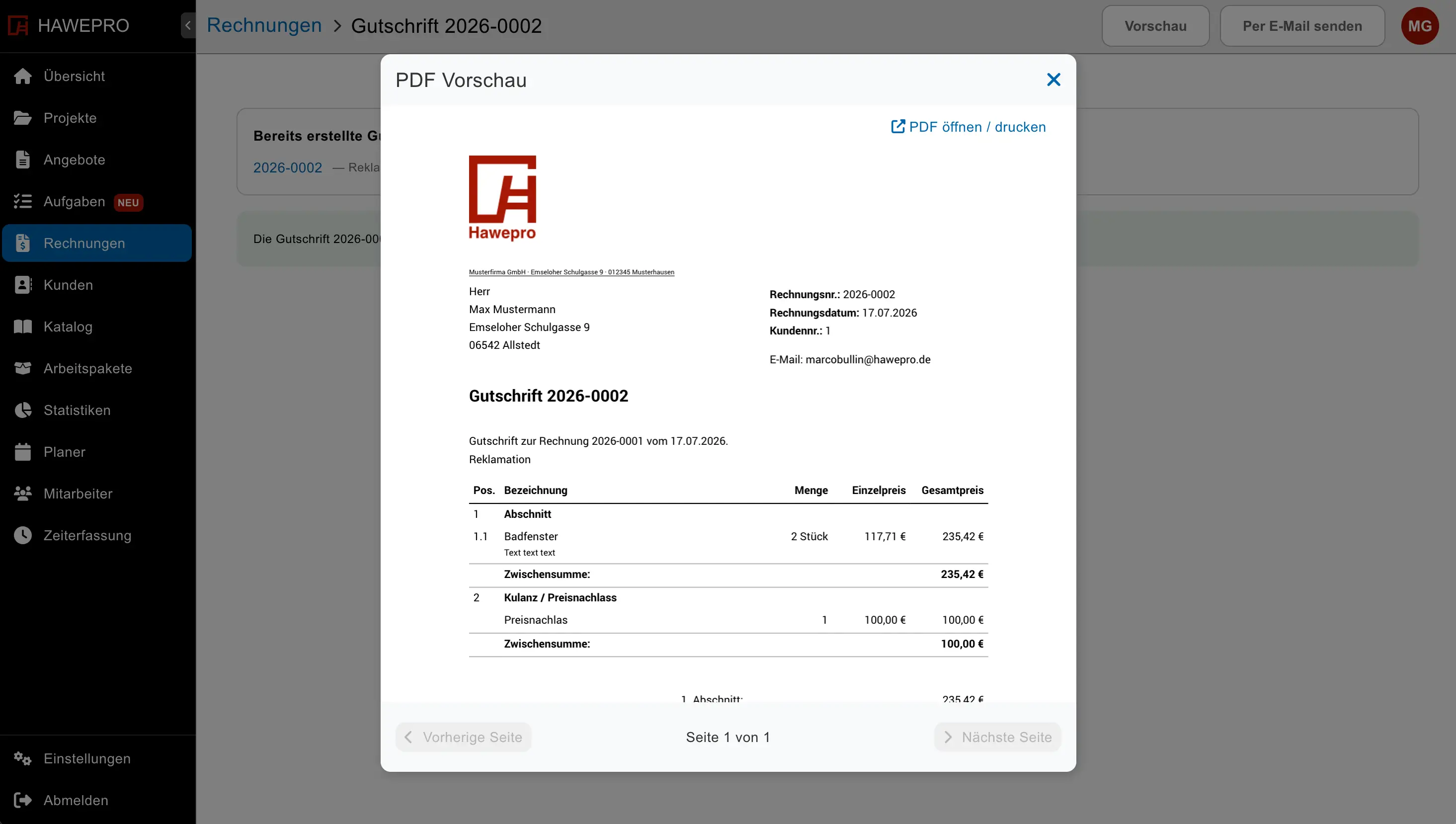Select Kunden in the sidebar
The width and height of the screenshot is (1456, 824).
click(x=97, y=285)
